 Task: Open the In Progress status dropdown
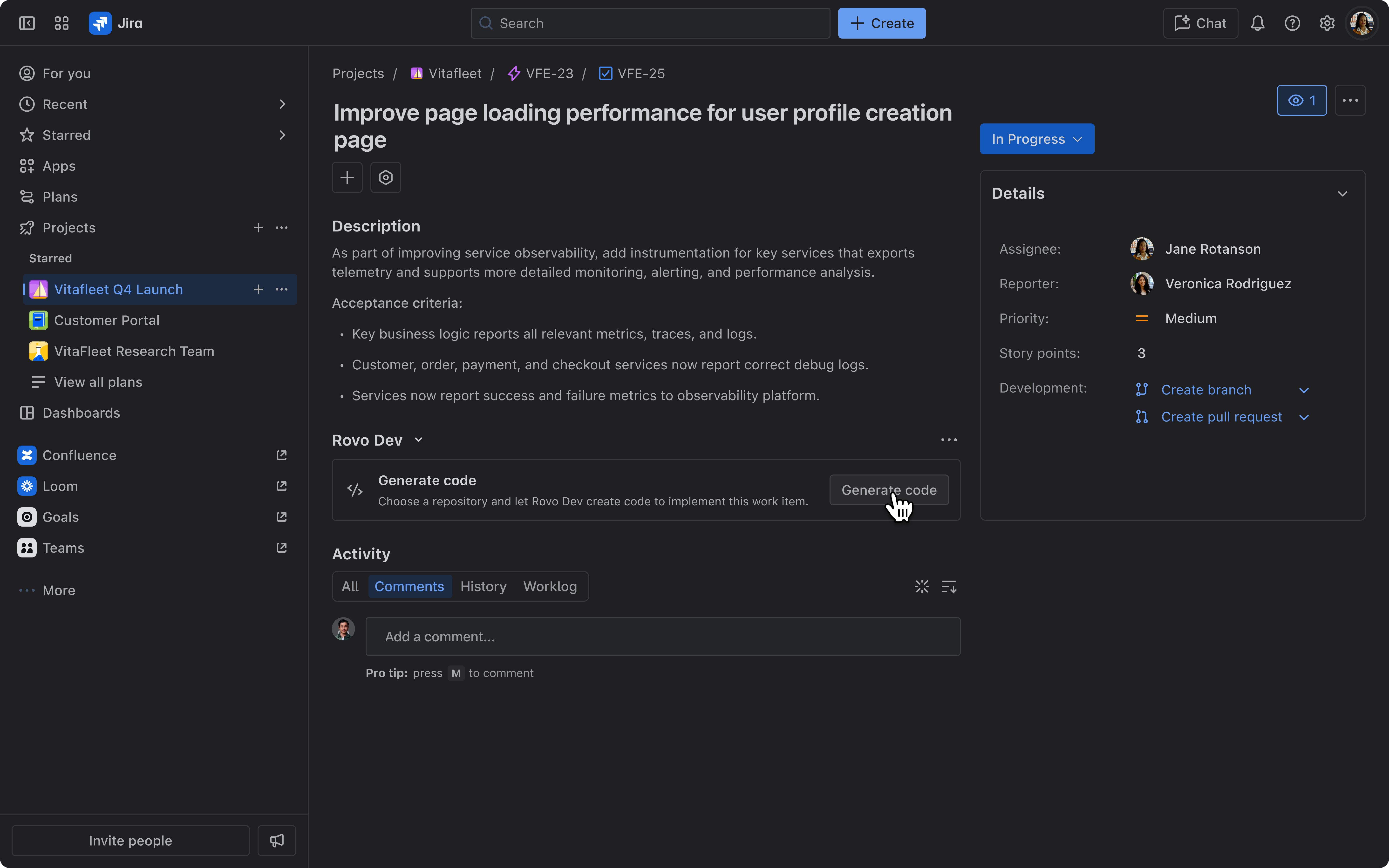click(1037, 139)
